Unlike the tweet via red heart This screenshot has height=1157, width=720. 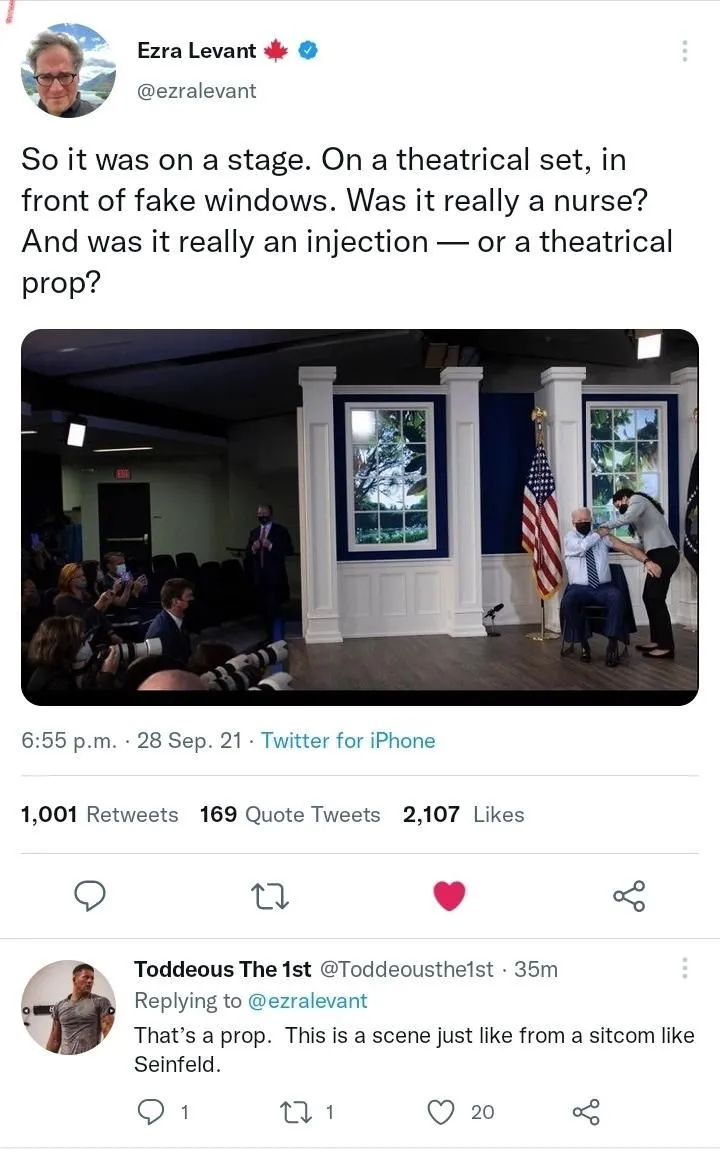449,895
